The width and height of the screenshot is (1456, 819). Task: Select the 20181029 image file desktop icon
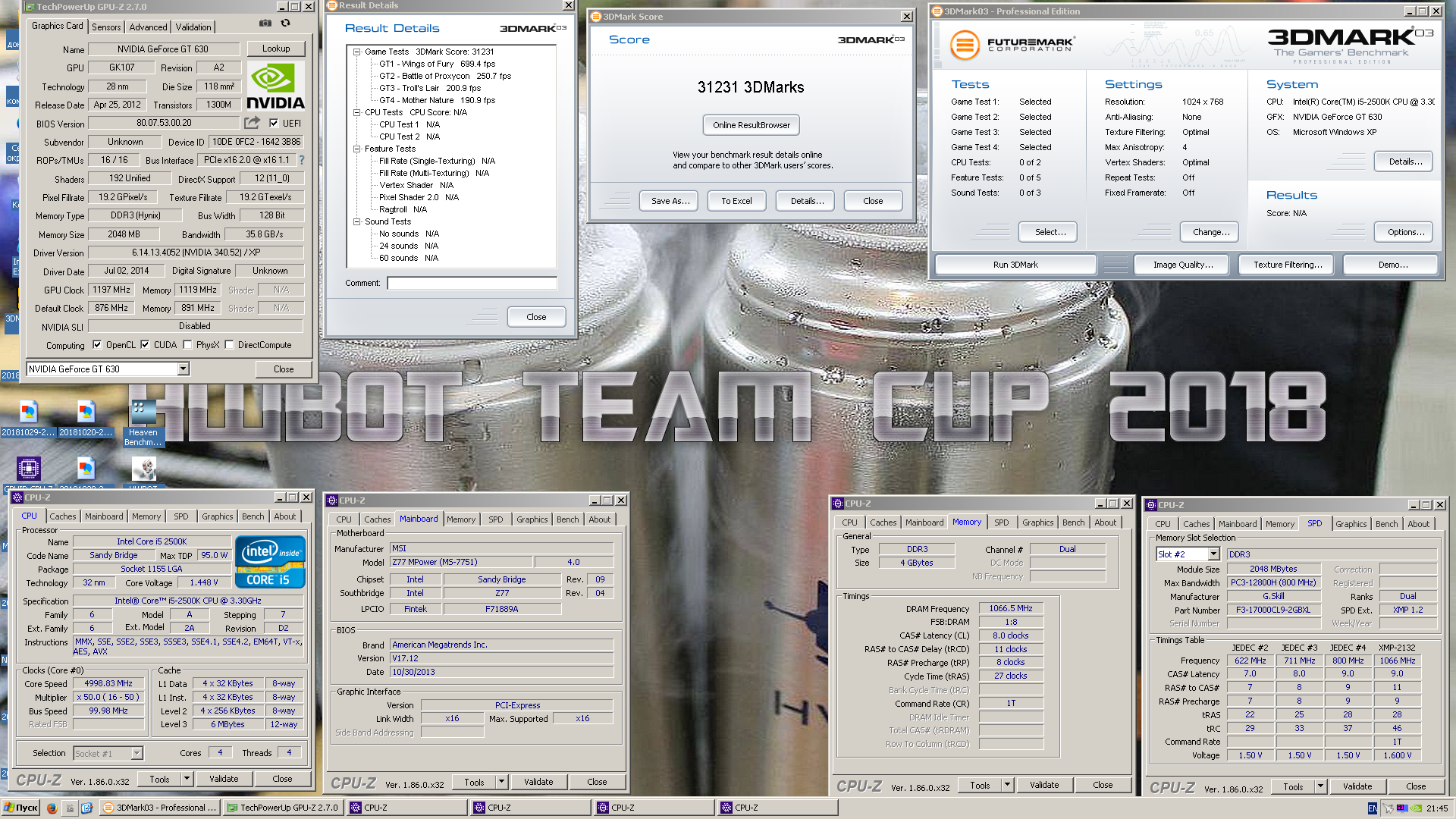tap(28, 419)
